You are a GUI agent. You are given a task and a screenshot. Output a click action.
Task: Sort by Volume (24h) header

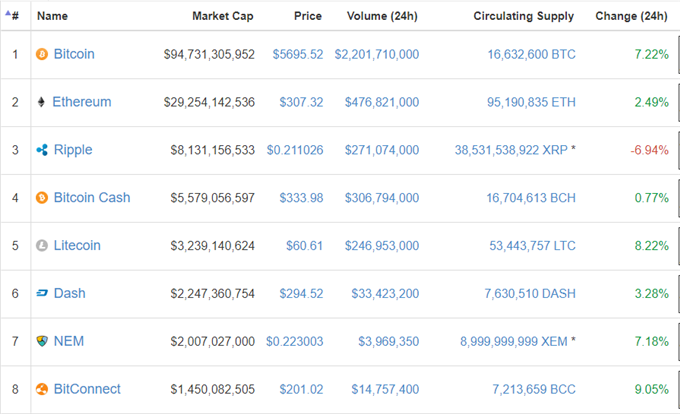[382, 16]
